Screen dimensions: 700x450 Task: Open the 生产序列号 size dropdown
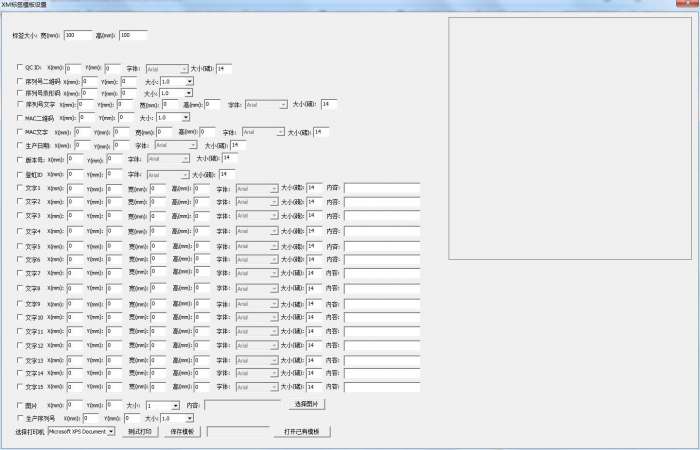(x=176, y=418)
